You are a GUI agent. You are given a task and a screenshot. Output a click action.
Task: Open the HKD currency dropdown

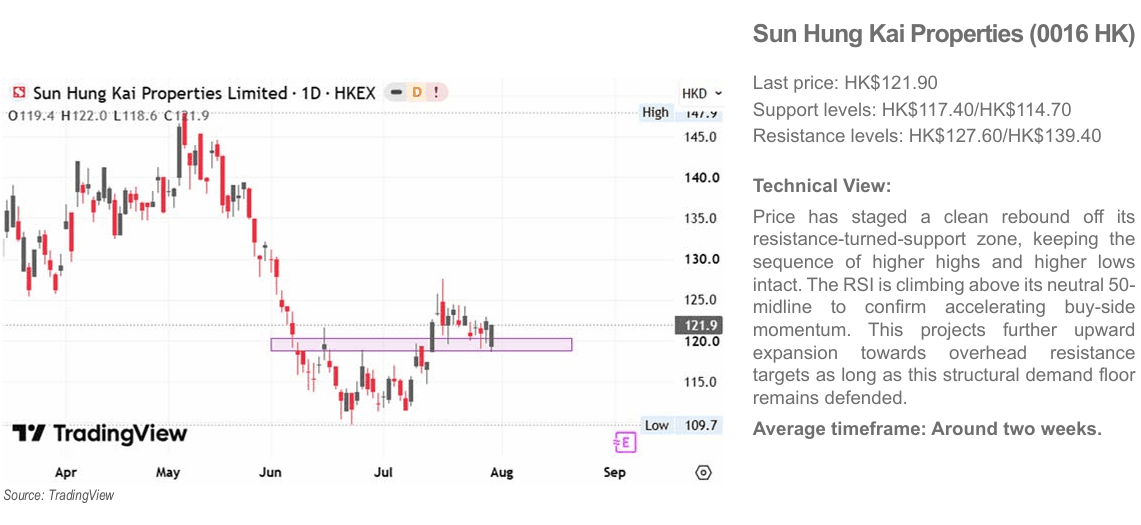tap(701, 94)
